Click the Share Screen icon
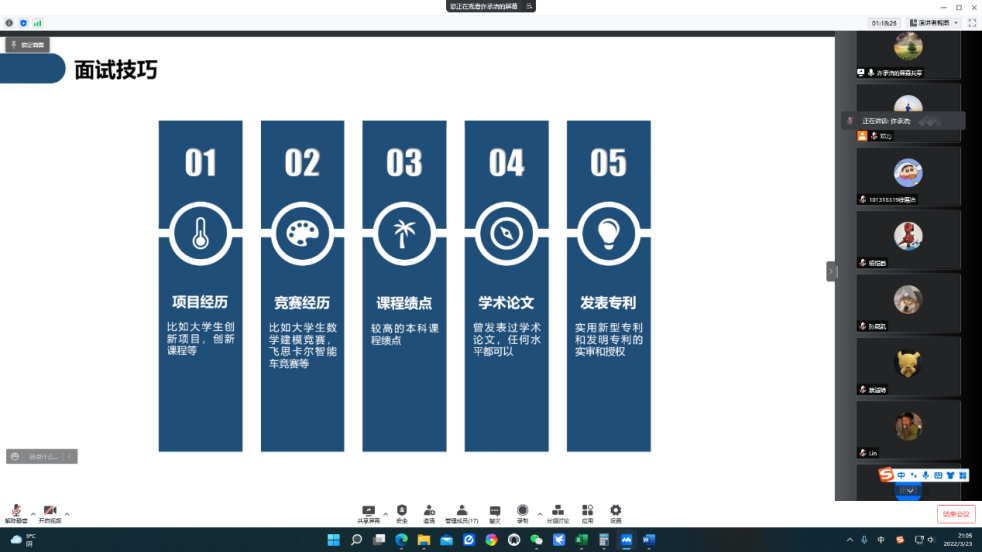Viewport: 982px width, 552px height. [x=368, y=511]
